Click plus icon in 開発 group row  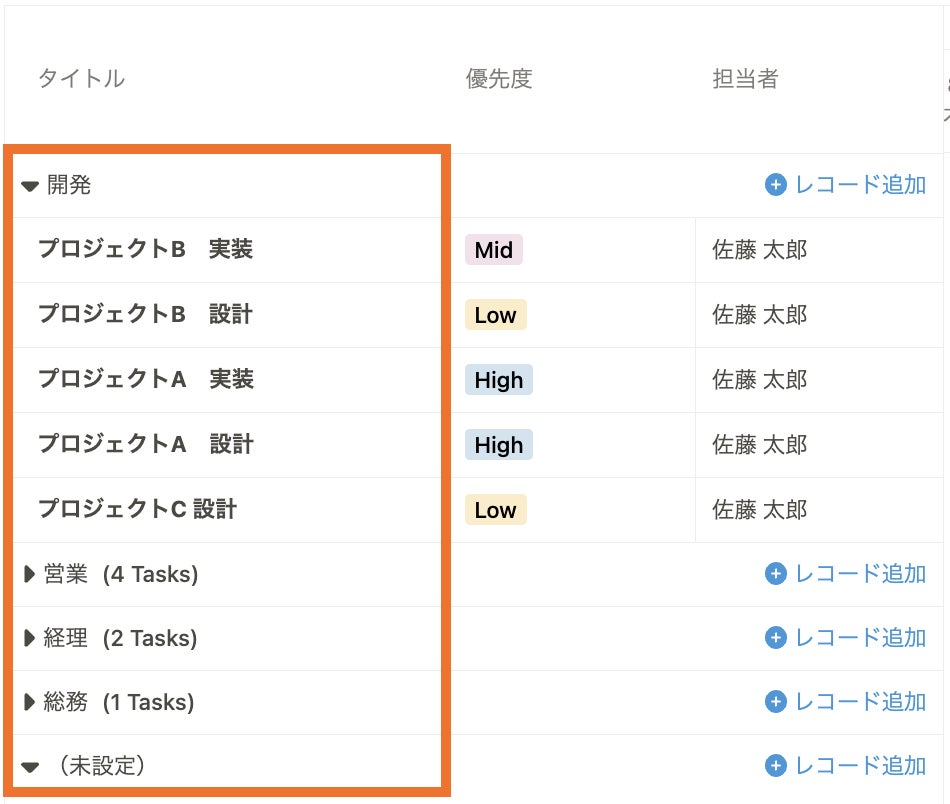776,185
